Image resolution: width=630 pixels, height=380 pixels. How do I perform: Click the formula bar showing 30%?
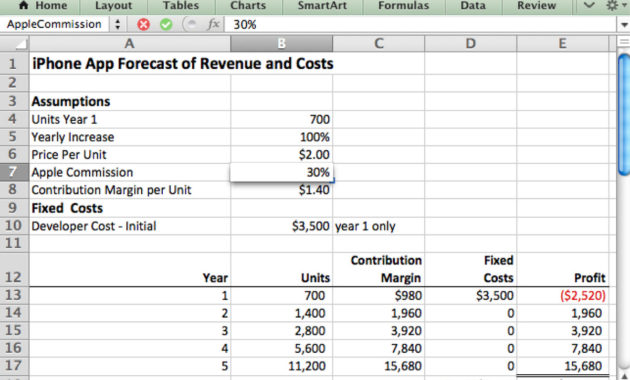coord(420,25)
